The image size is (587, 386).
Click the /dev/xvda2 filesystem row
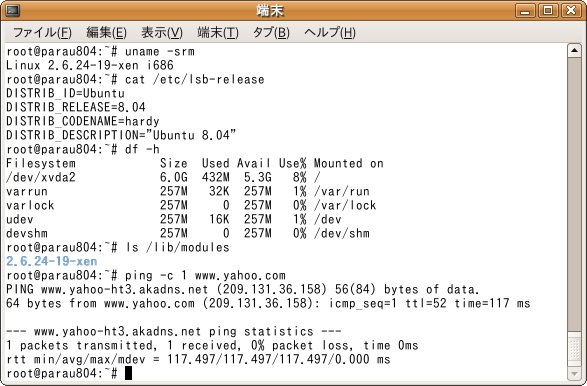164,177
